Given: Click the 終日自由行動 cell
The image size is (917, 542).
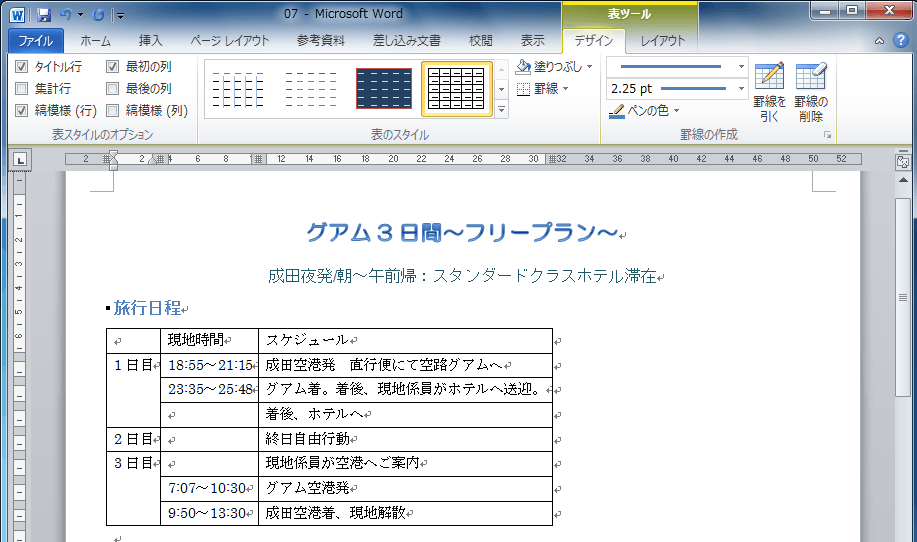Looking at the screenshot, I should [x=405, y=439].
